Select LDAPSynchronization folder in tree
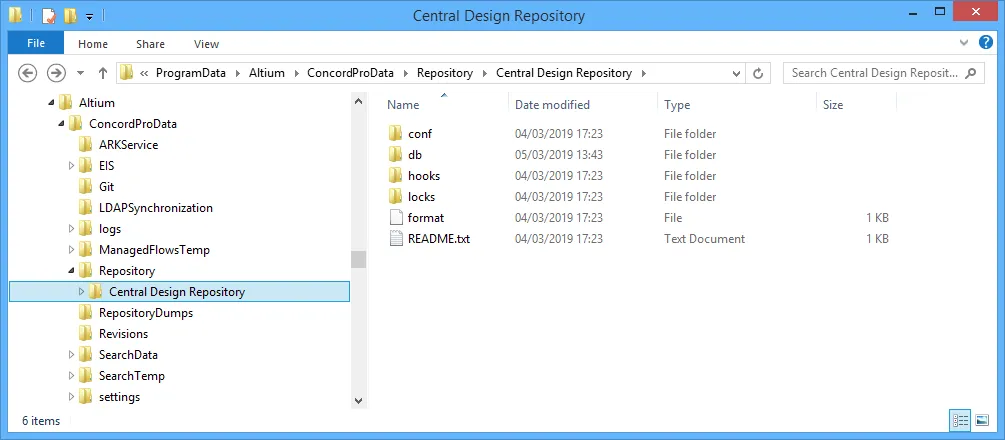 click(x=156, y=208)
